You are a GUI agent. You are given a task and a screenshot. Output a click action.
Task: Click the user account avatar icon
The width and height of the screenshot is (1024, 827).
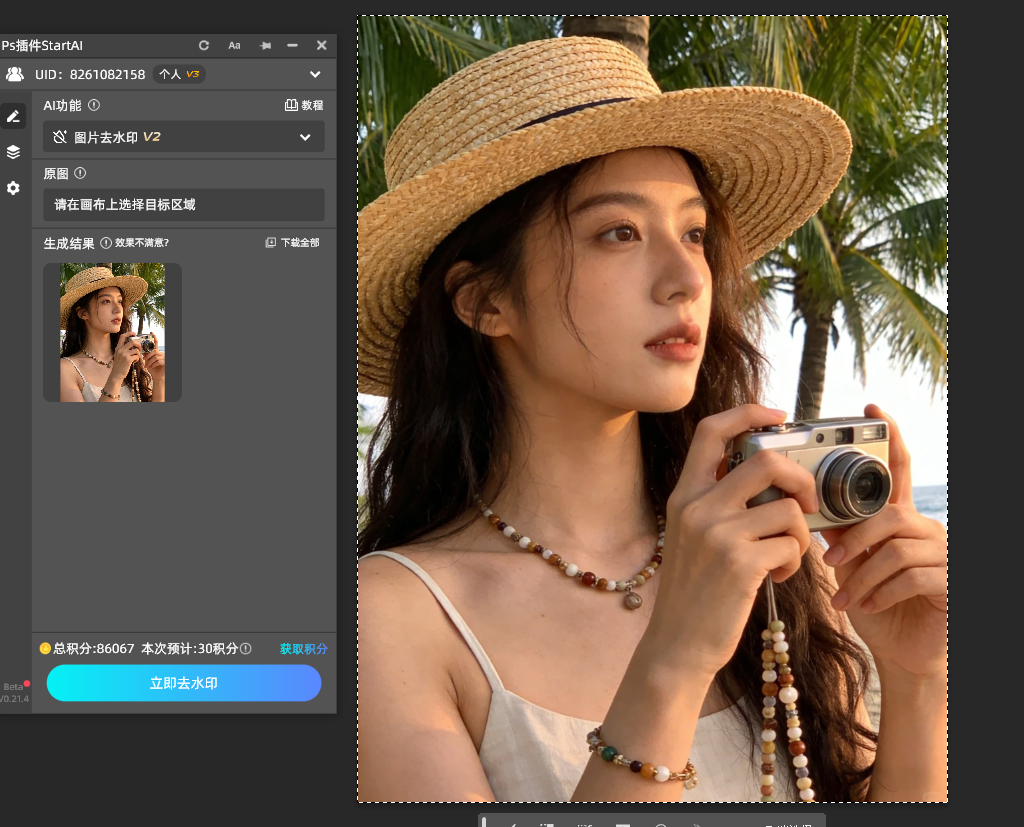[15, 74]
